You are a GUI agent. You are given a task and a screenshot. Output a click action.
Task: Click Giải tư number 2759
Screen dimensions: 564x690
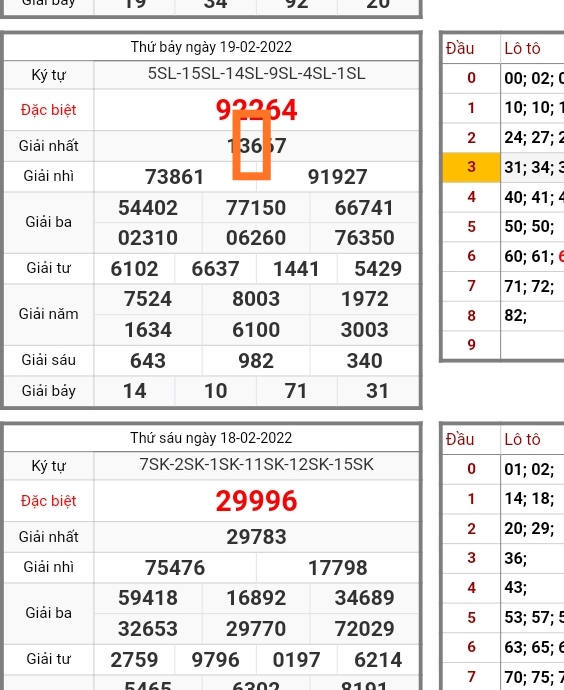point(134,660)
